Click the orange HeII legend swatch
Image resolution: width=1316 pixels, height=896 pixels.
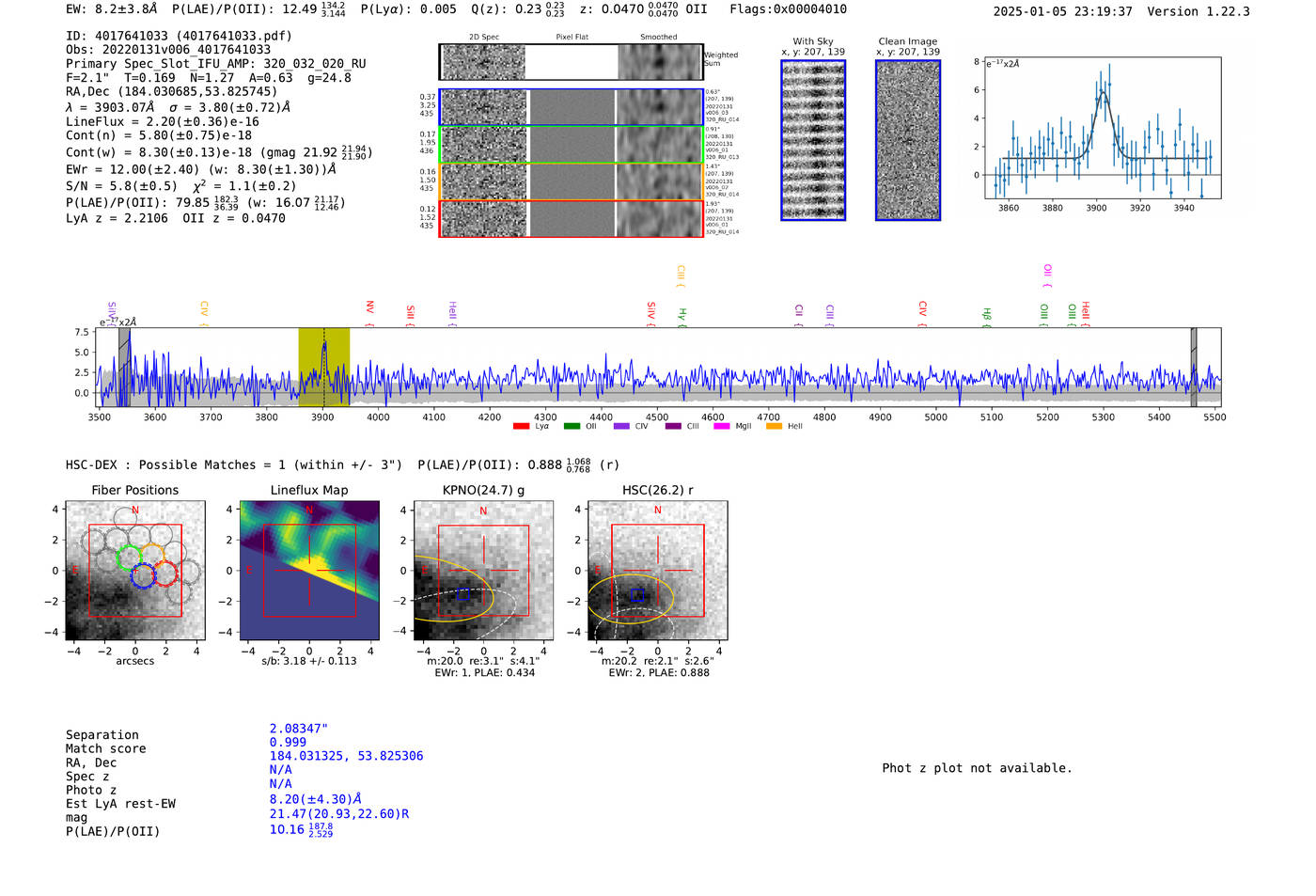click(775, 427)
